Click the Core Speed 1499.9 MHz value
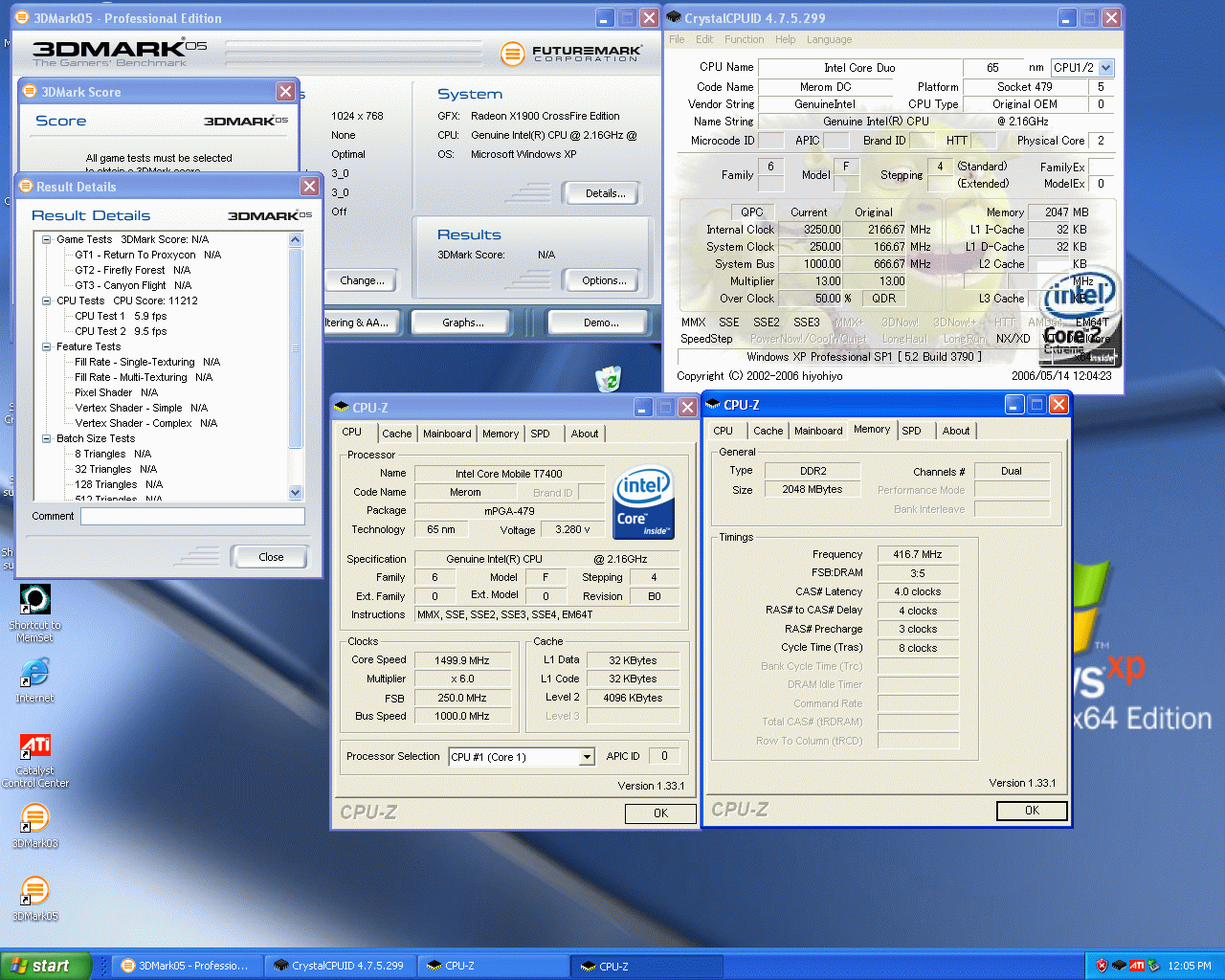 [461, 660]
